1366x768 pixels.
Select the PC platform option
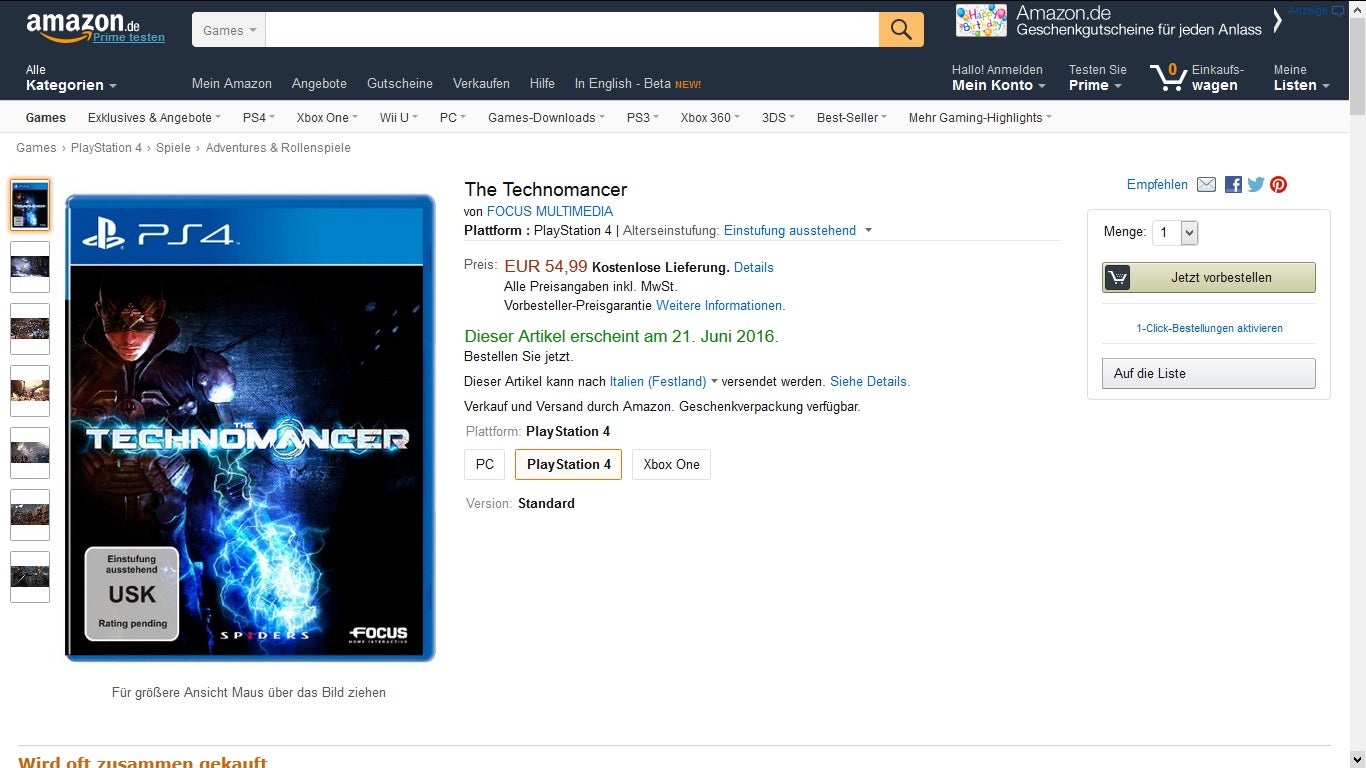pyautogui.click(x=485, y=464)
